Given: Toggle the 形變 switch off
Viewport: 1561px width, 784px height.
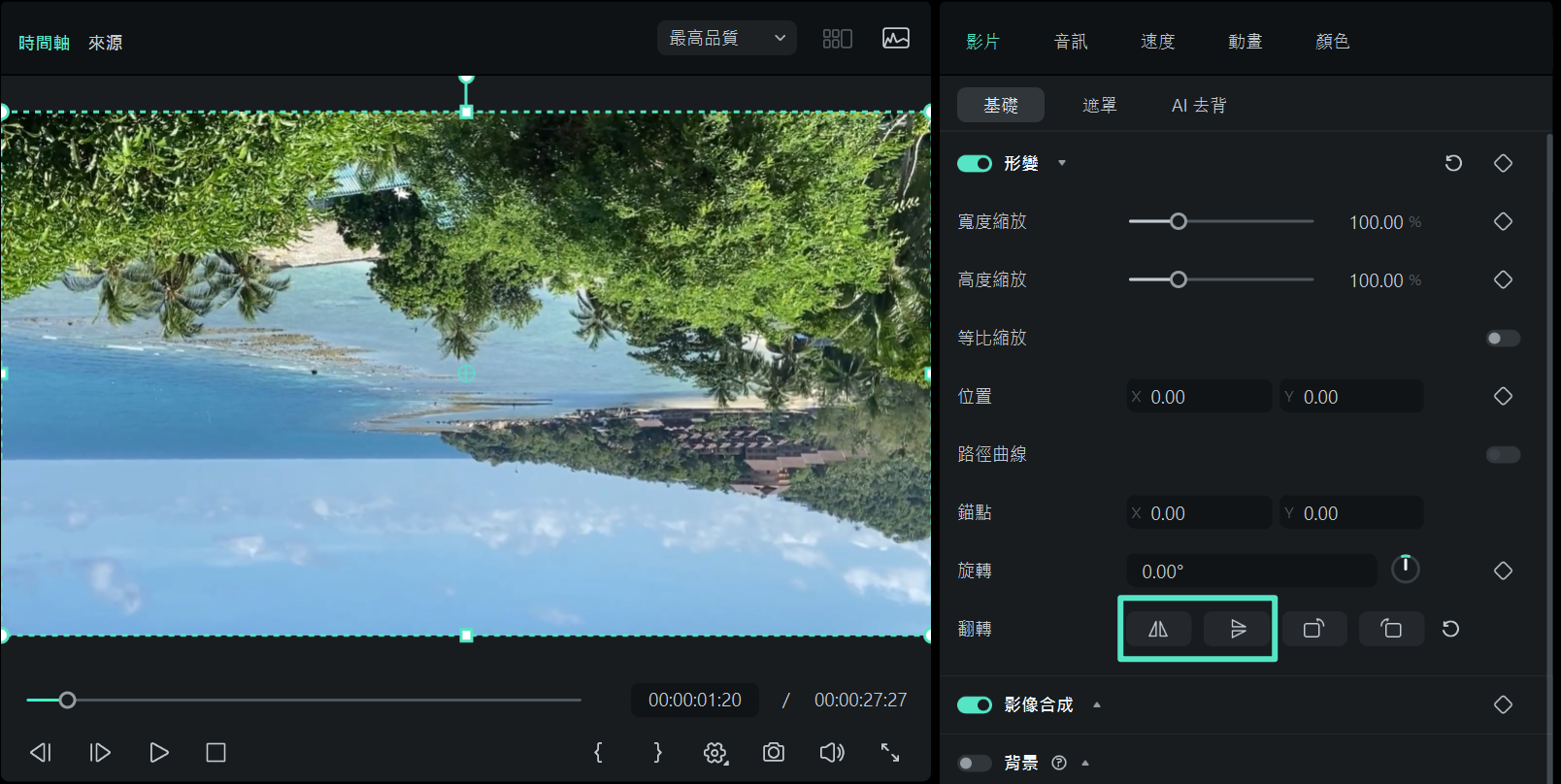Looking at the screenshot, I should click(x=975, y=163).
